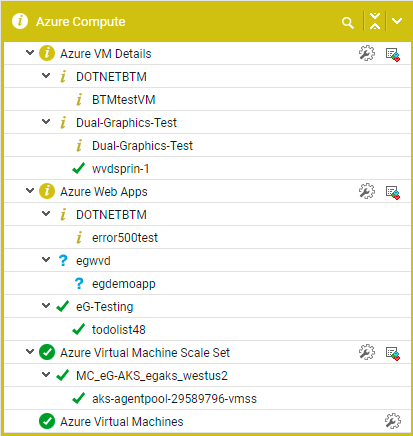Select aks-agentpool-29589796-vmss entry
Image resolution: width=413 pixels, height=436 pixels.
[174, 399]
